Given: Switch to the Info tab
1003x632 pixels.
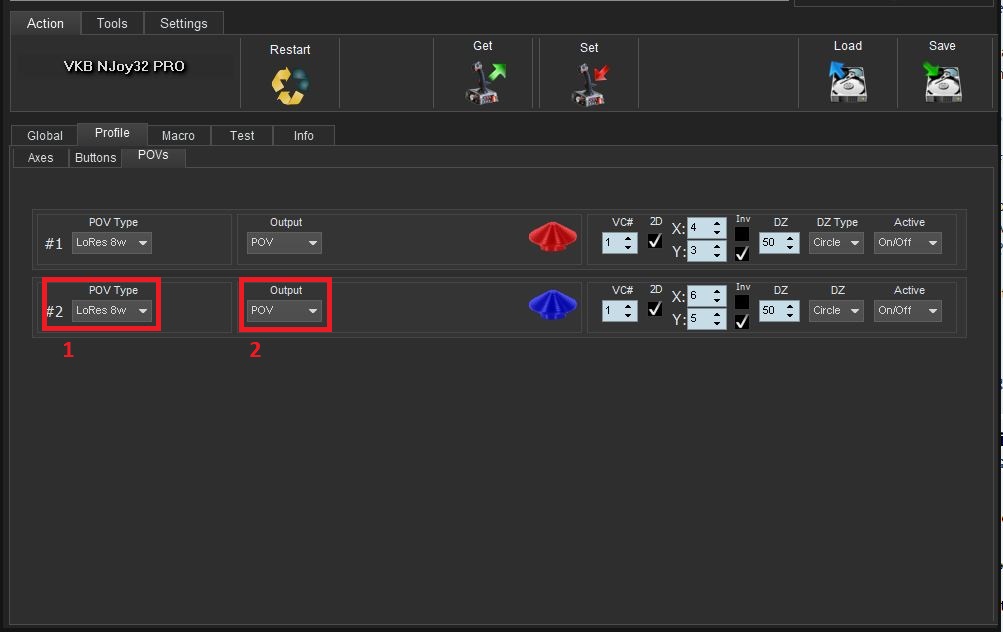Looking at the screenshot, I should [303, 136].
